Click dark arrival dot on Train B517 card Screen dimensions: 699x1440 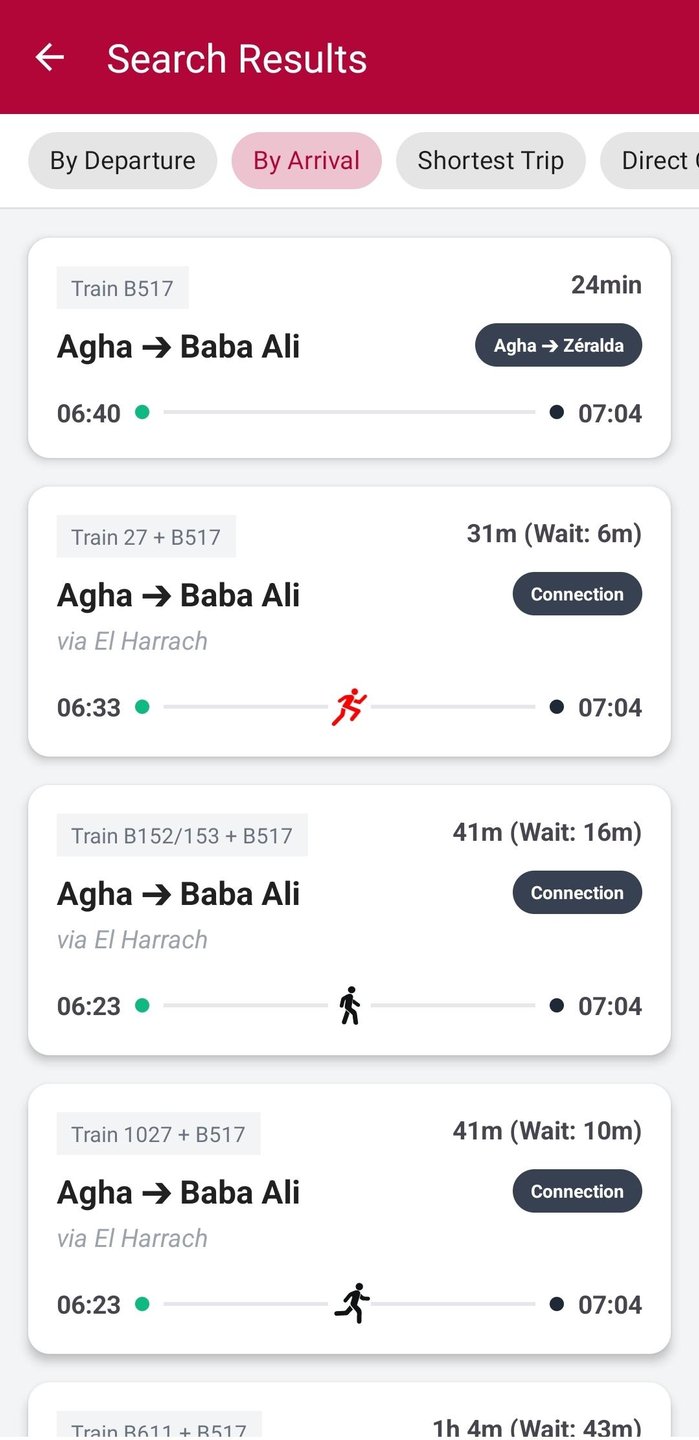[557, 412]
